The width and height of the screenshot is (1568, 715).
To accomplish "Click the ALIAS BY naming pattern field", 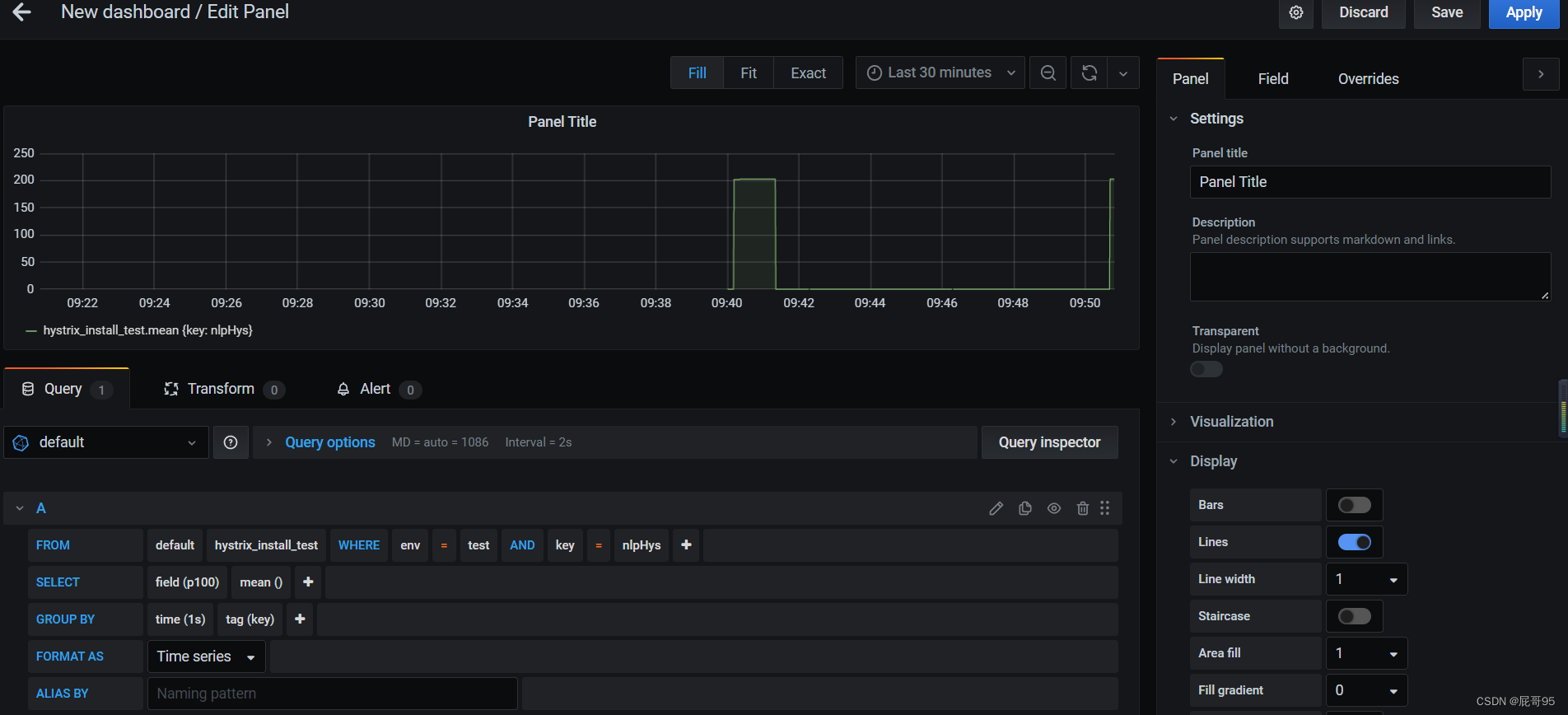I will (x=333, y=694).
